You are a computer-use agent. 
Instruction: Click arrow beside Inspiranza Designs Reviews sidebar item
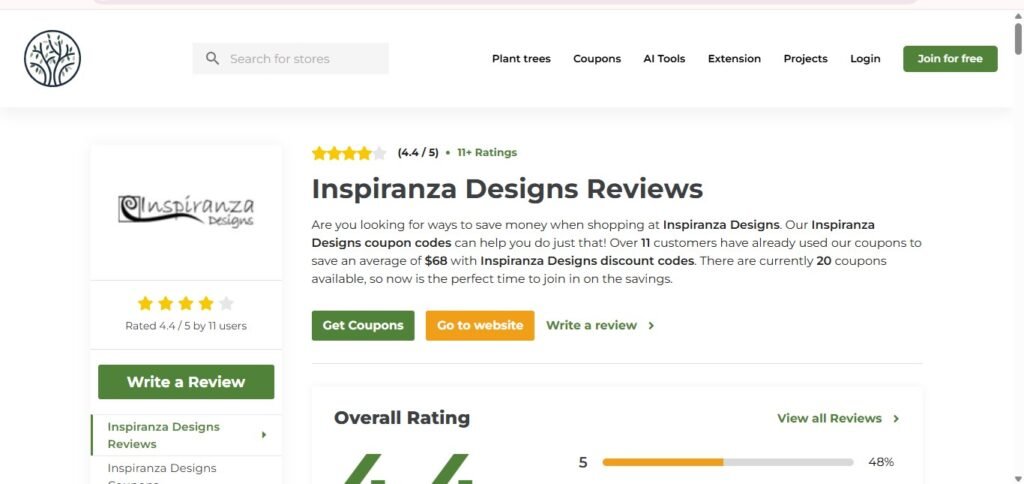click(264, 435)
